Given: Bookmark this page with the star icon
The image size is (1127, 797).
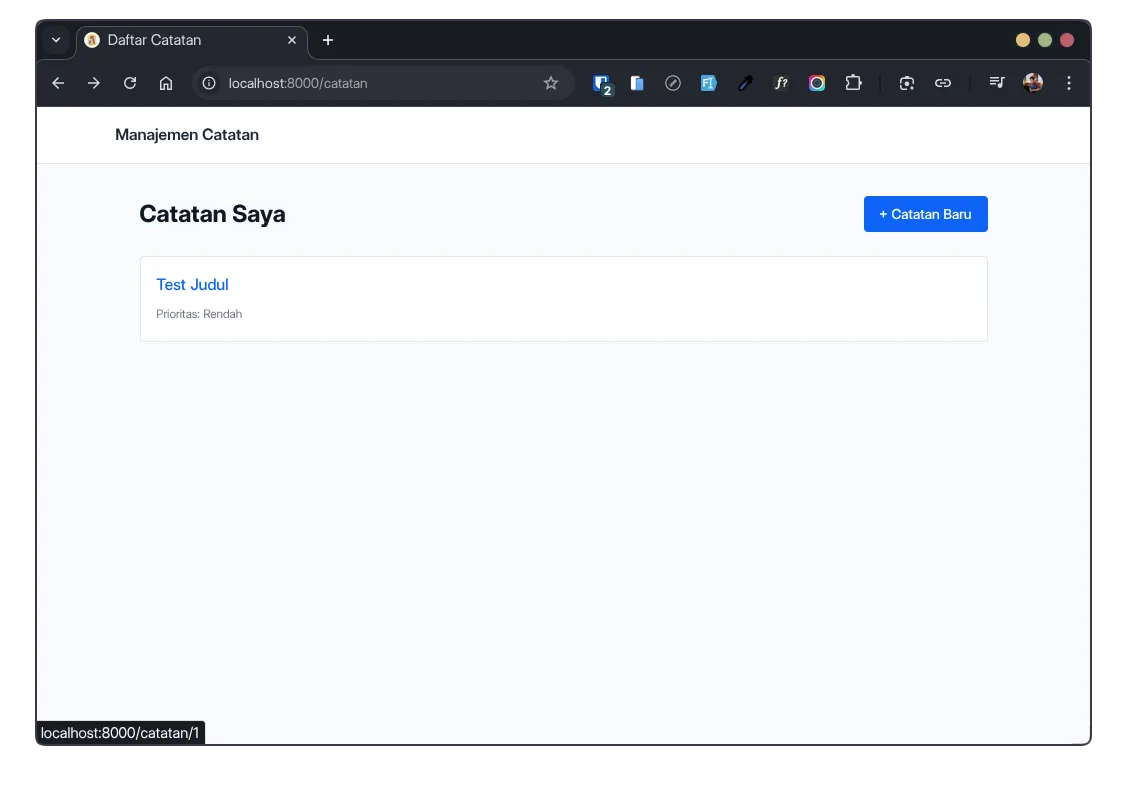Looking at the screenshot, I should (551, 84).
